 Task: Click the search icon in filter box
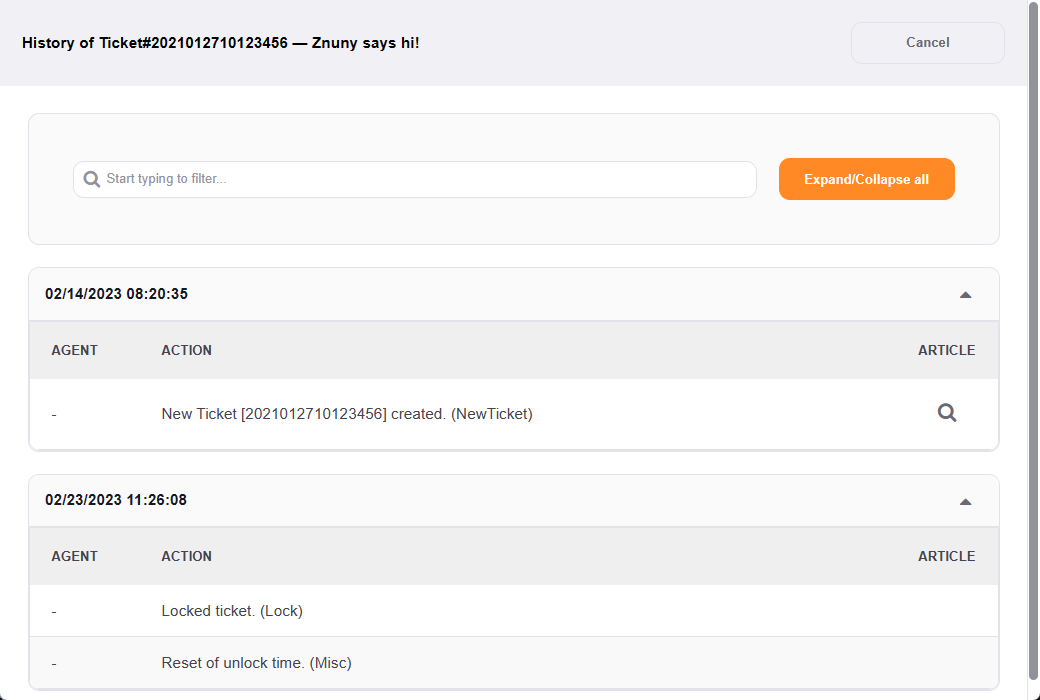(92, 179)
